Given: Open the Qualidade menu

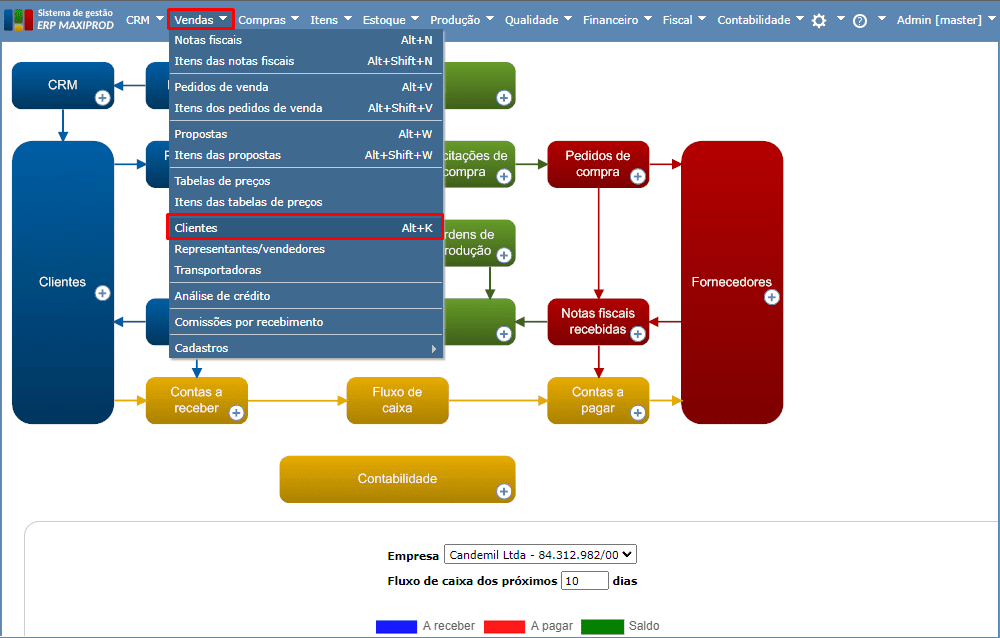Looking at the screenshot, I should click(x=538, y=20).
